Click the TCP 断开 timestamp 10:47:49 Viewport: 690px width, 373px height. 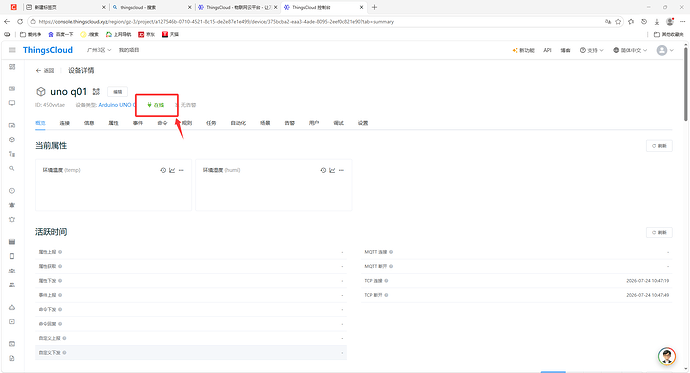[648, 295]
